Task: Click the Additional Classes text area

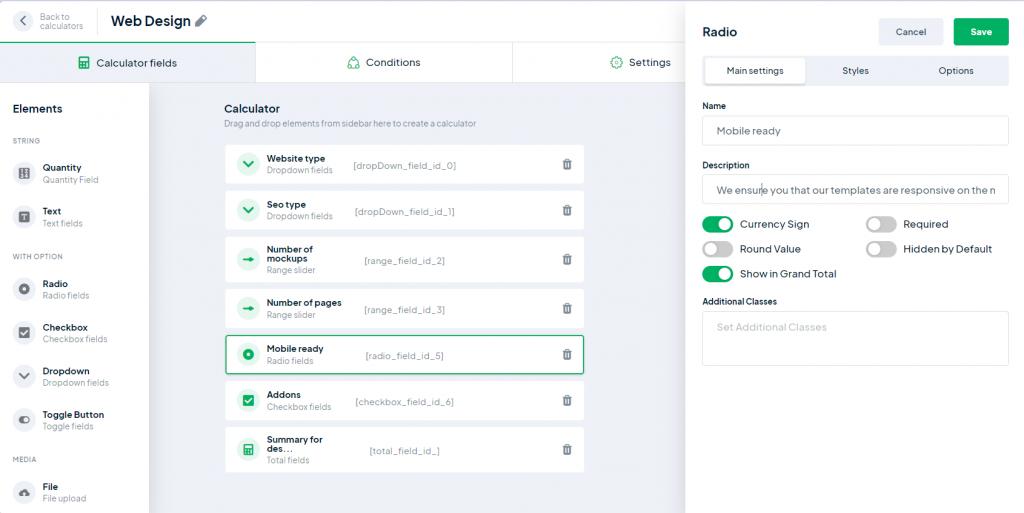Action: [856, 338]
